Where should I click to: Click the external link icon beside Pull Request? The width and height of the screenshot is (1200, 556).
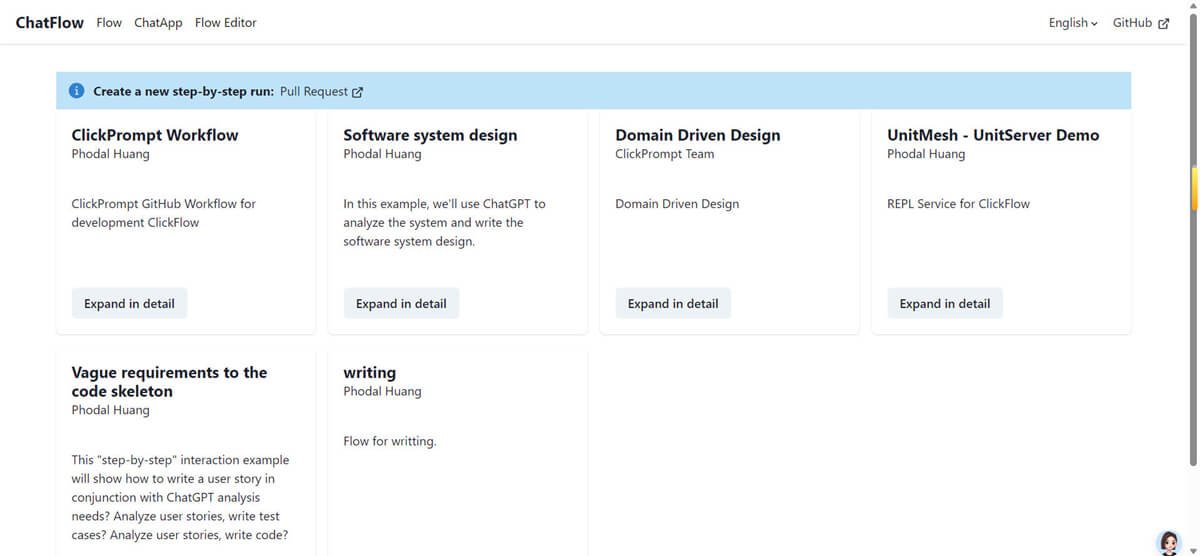[358, 92]
